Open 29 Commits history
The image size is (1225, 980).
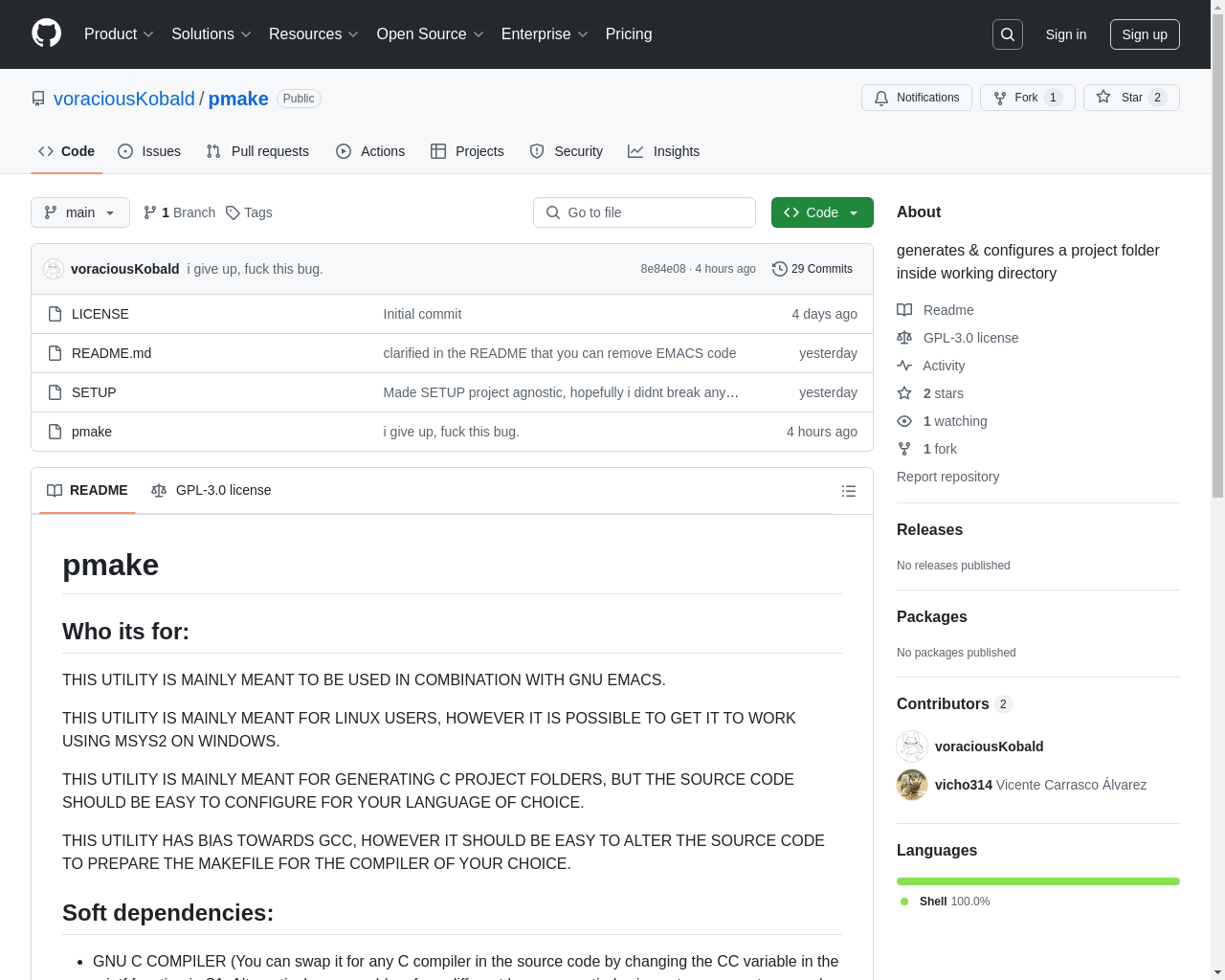[x=813, y=269]
